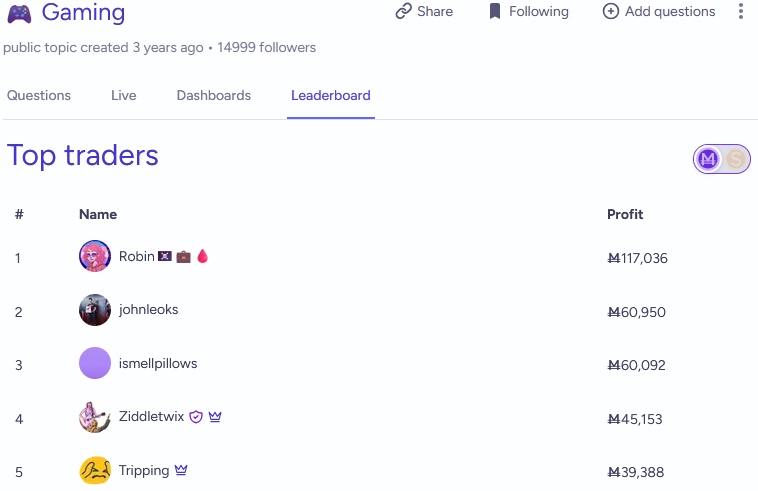Click the Following button label
This screenshot has width=758, height=491.
(539, 11)
